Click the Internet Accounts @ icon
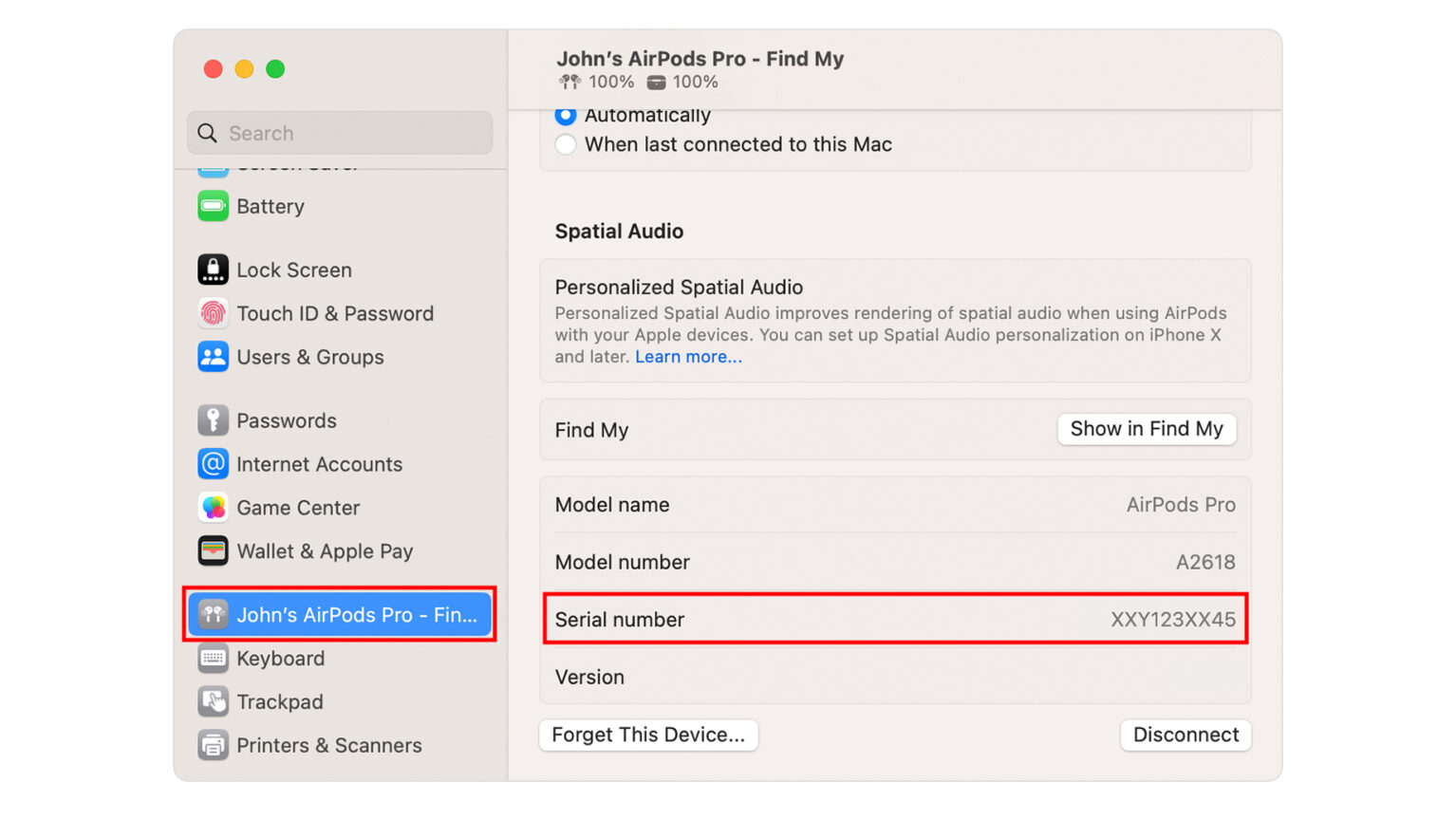Viewport: 1456px width, 820px height. (213, 464)
